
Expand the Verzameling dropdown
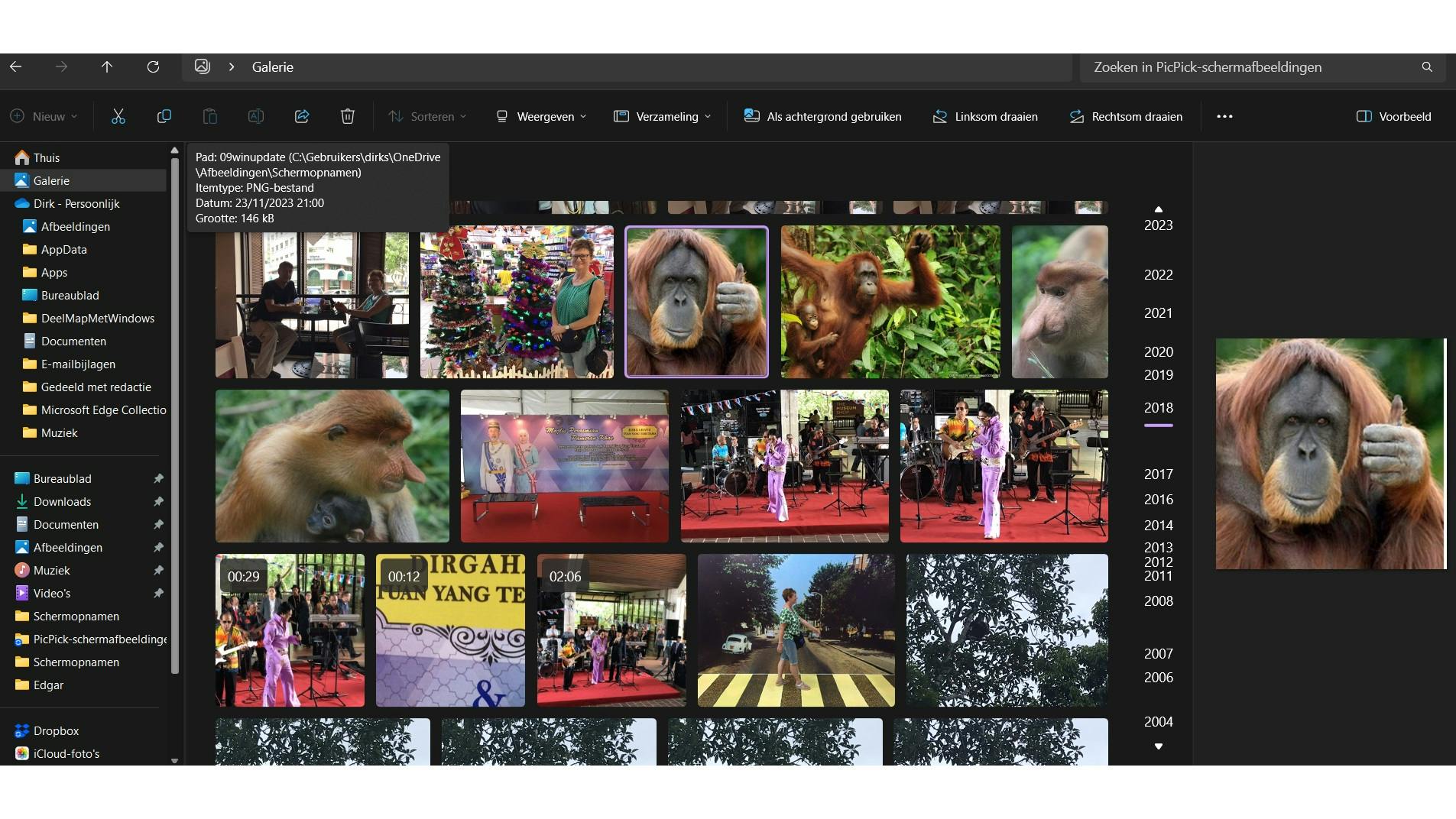pos(662,116)
